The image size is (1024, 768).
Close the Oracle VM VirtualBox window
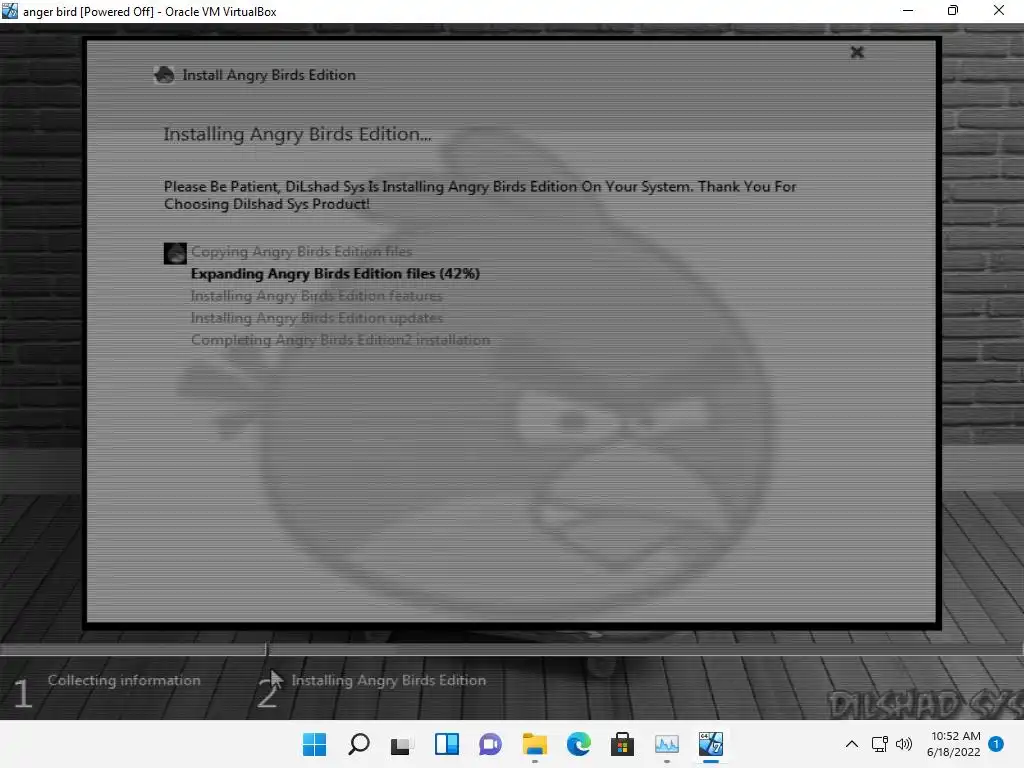point(999,11)
